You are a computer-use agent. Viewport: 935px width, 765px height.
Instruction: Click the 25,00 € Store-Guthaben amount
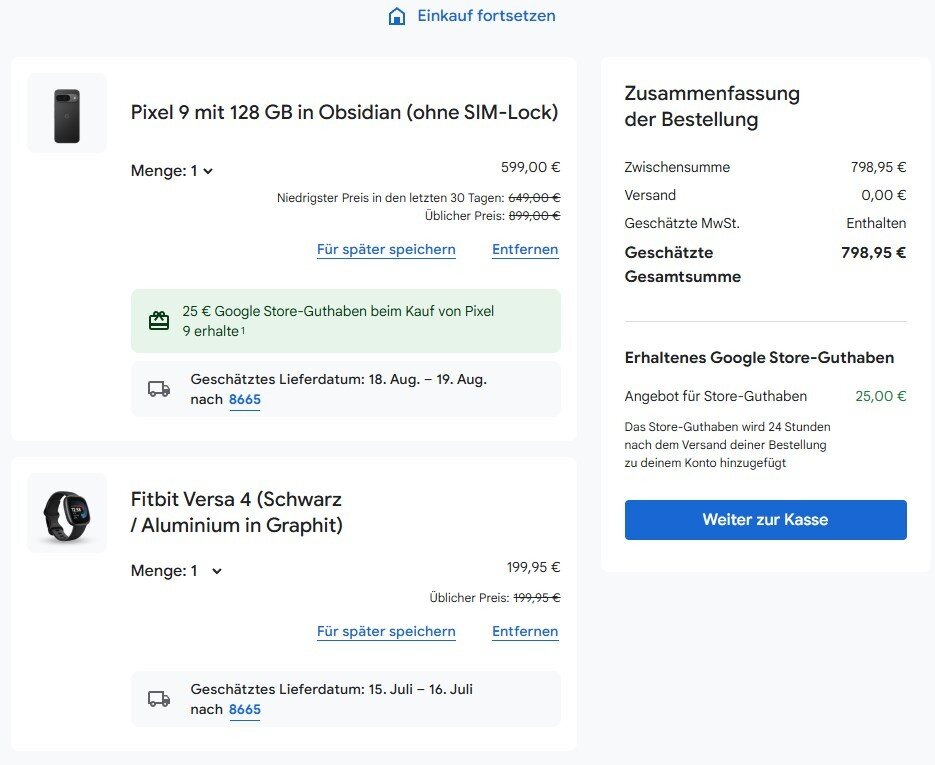880,396
